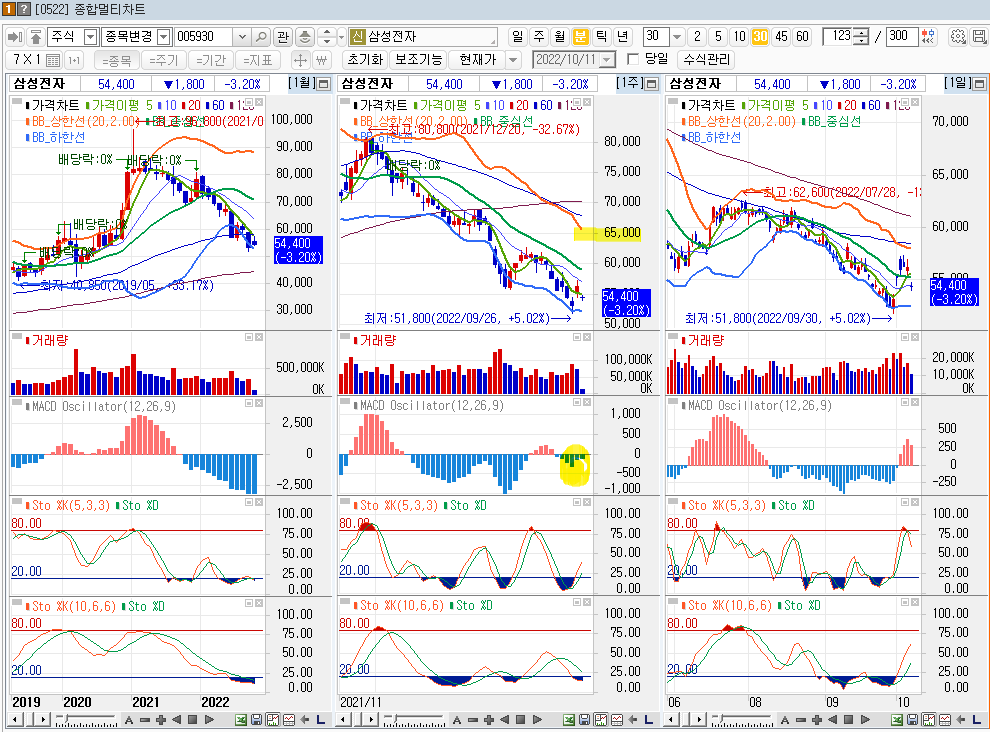Click the =종목 sync button

[x=117, y=61]
